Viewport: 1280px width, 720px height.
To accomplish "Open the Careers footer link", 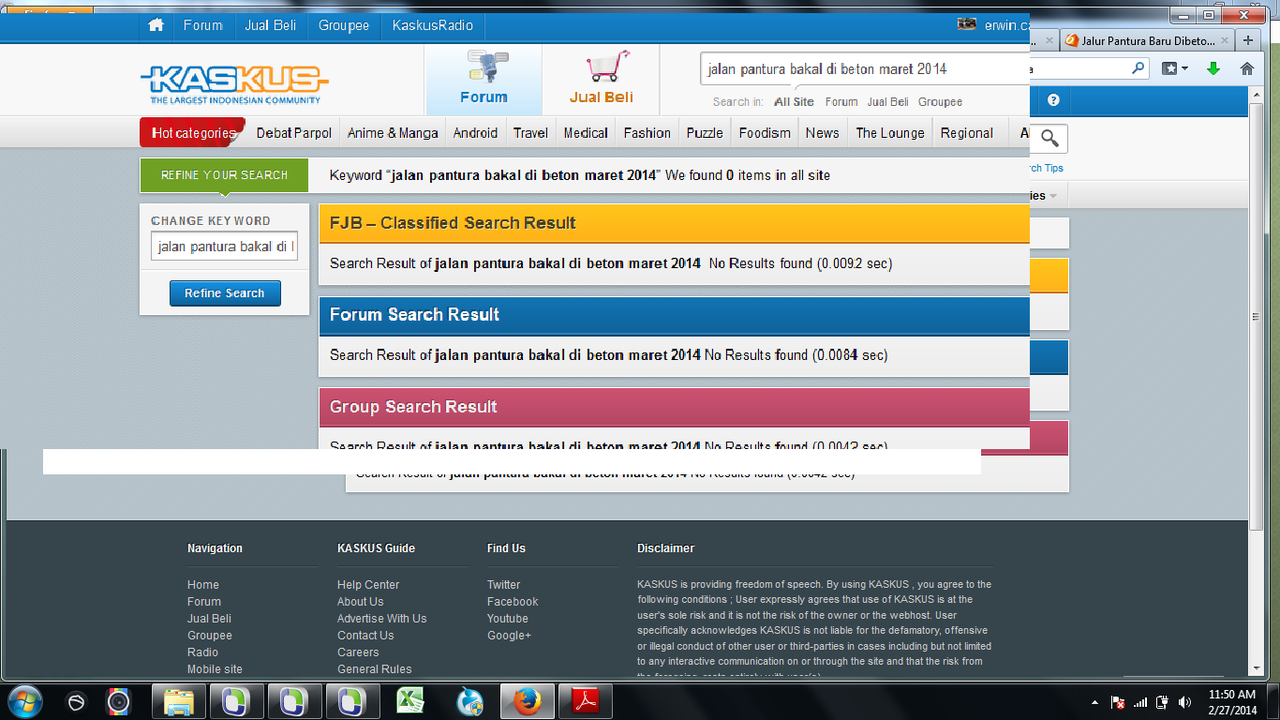I will click(358, 653).
